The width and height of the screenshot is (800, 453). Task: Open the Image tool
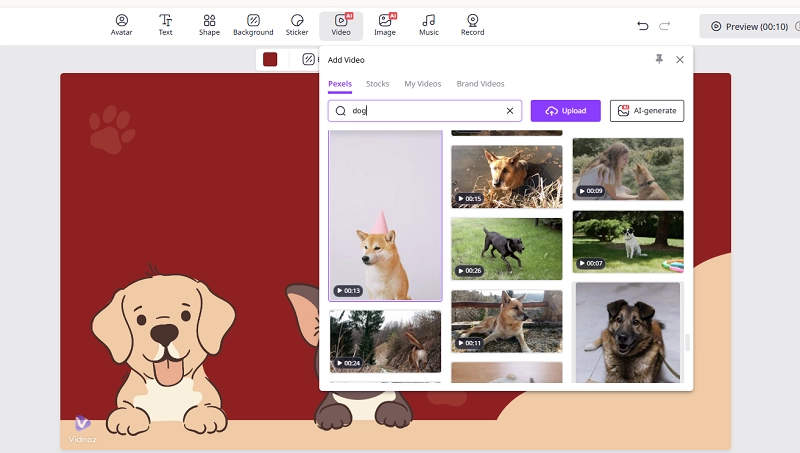pos(385,26)
